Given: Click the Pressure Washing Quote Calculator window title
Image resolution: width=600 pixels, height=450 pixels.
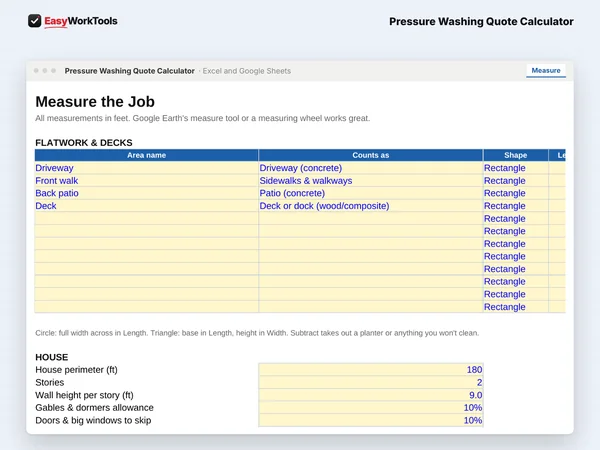Looking at the screenshot, I should pos(129,71).
